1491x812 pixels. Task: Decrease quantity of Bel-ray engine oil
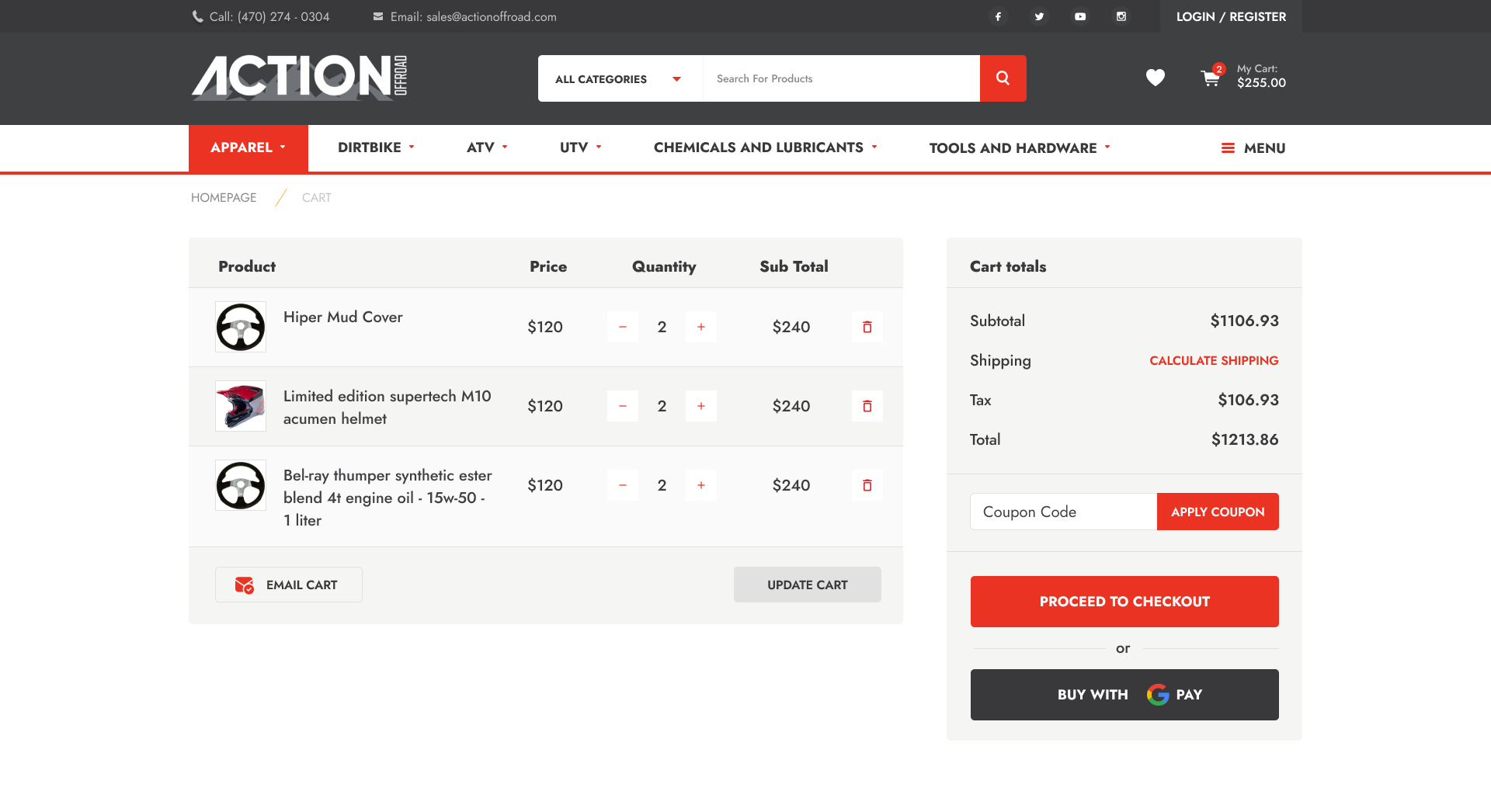[x=623, y=485]
